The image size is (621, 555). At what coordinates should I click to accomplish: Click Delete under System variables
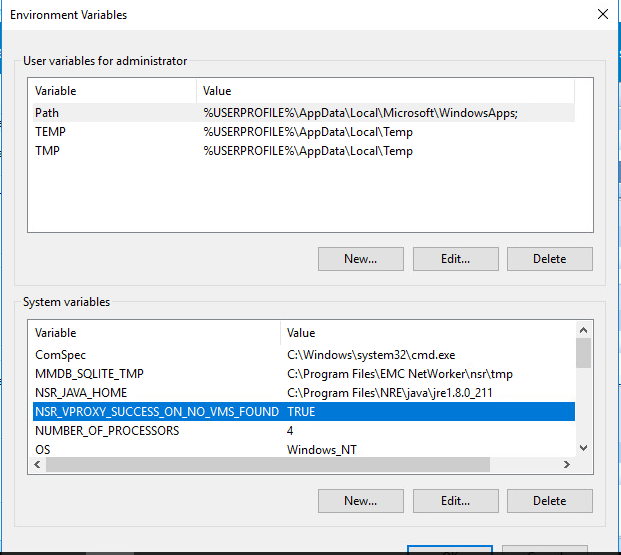point(549,501)
